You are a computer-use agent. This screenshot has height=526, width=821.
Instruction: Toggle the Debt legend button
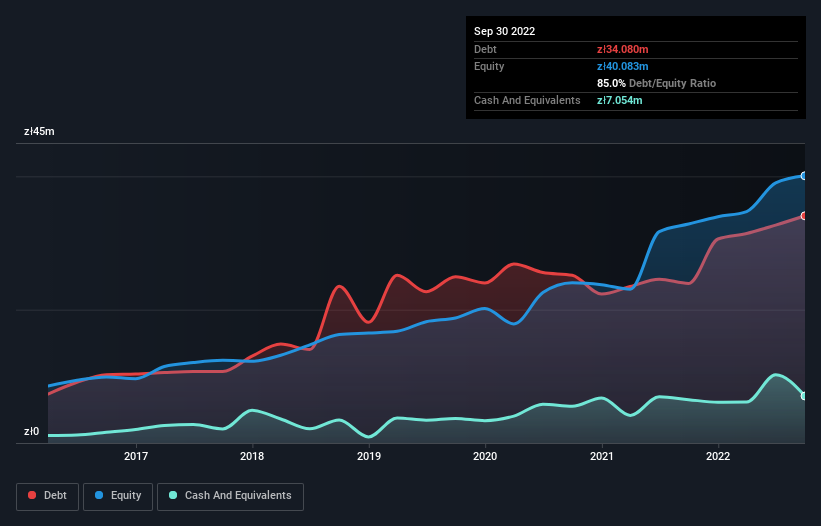tap(47, 496)
